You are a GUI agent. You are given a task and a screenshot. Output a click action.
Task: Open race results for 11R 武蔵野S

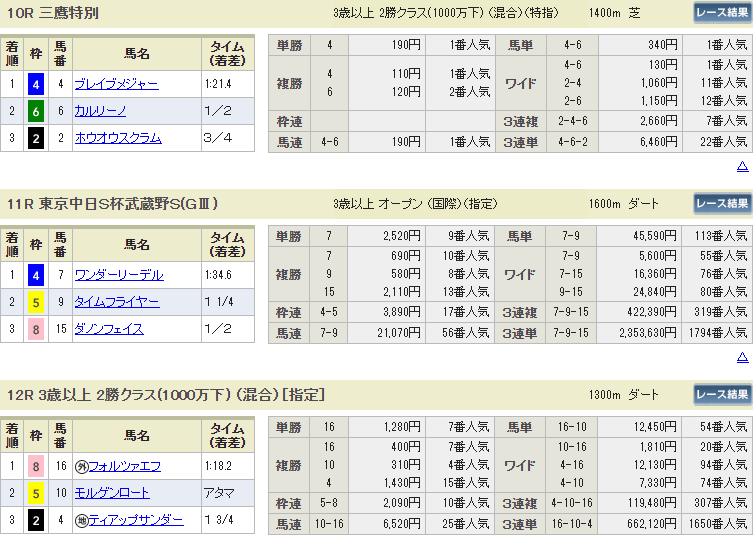coord(722,204)
